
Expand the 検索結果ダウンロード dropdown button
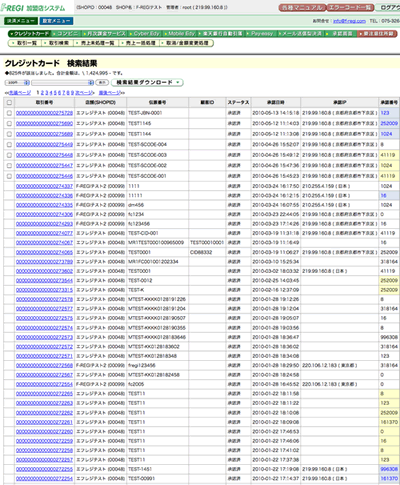click(x=147, y=82)
